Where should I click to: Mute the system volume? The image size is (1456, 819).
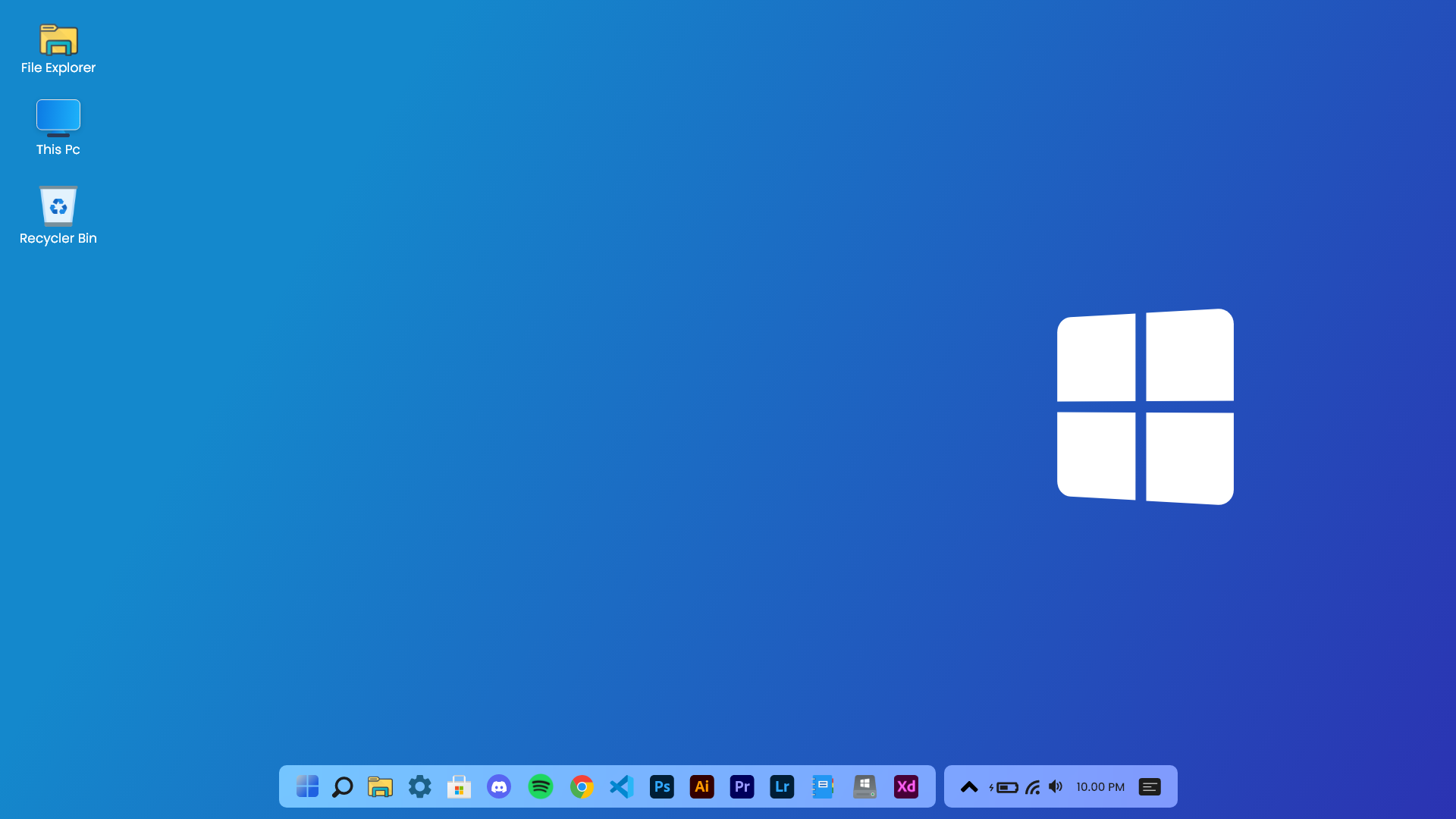click(1056, 786)
